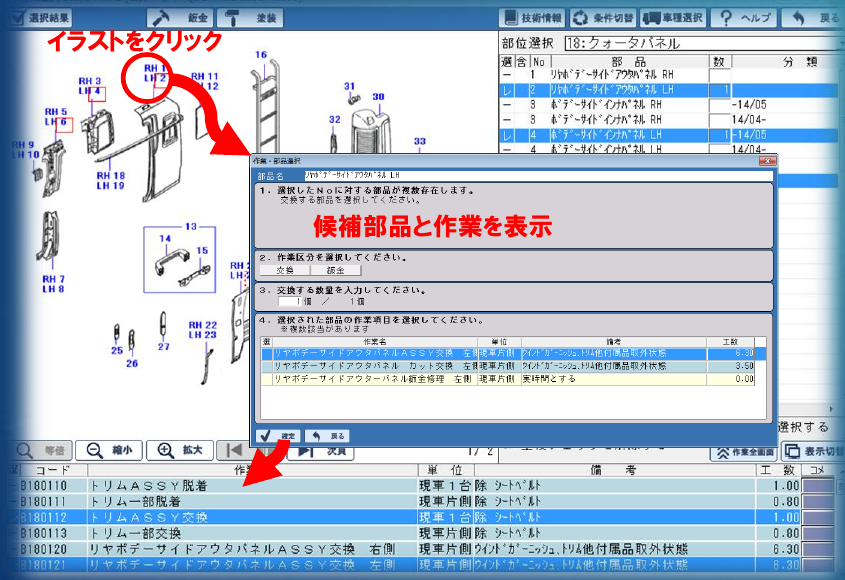Image resolution: width=845 pixels, height=580 pixels.
Task: Click the コメ cell of row B180110
Action: pyautogui.click(x=818, y=486)
